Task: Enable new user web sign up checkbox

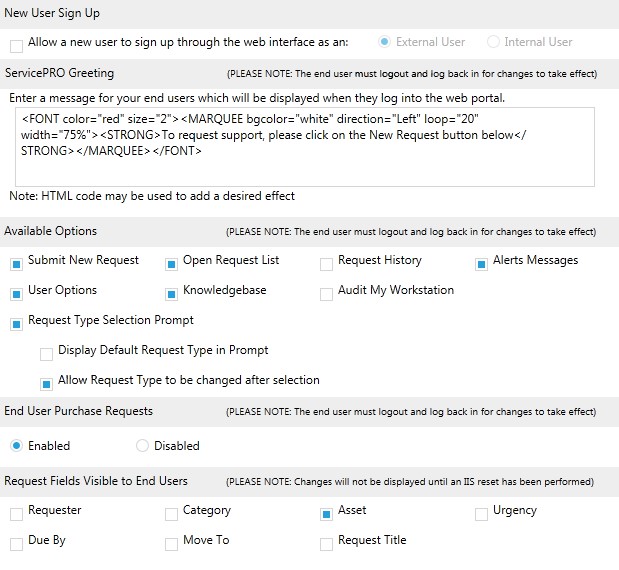Action: [16, 46]
